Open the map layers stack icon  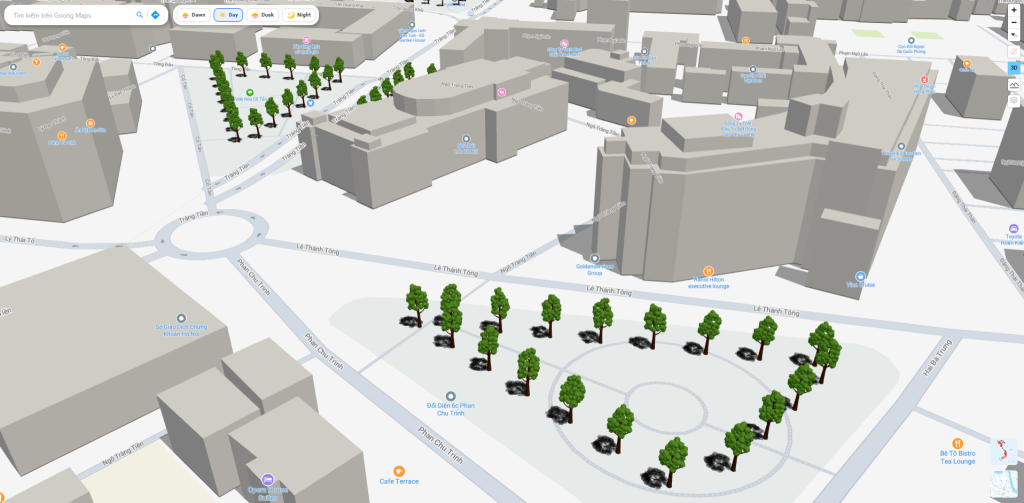pyautogui.click(x=1013, y=100)
